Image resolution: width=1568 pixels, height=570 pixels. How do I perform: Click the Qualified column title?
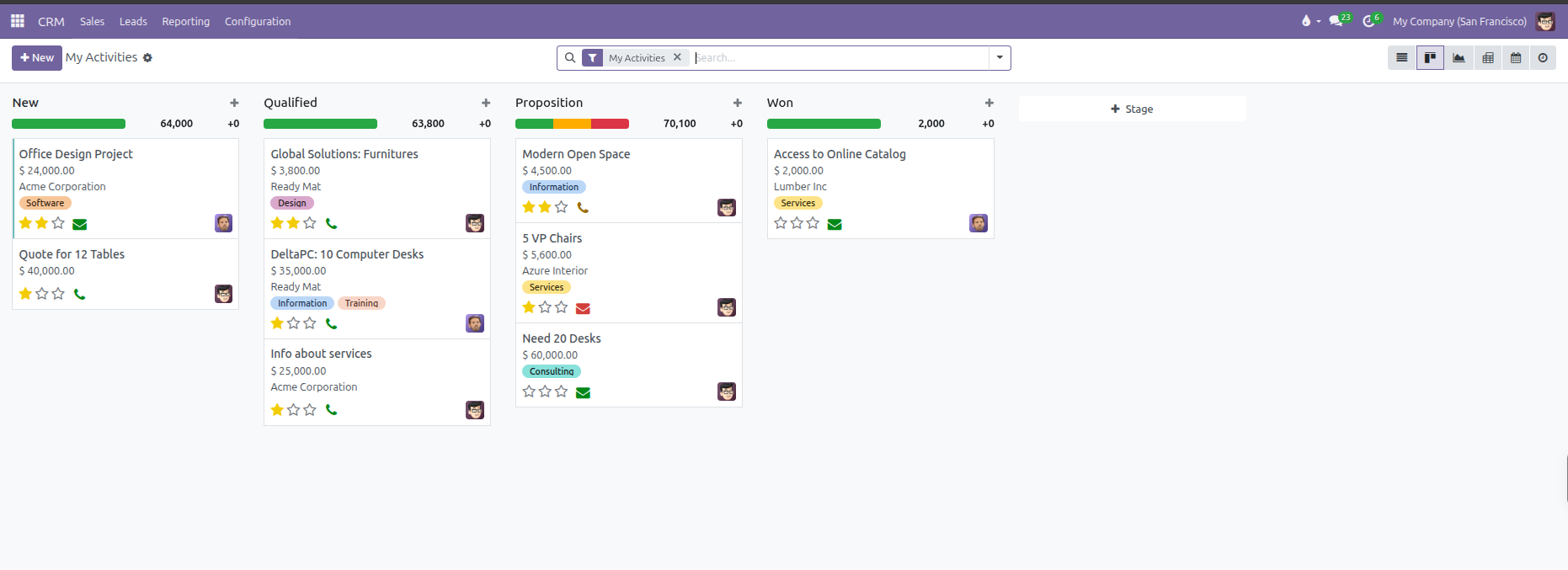pos(291,103)
